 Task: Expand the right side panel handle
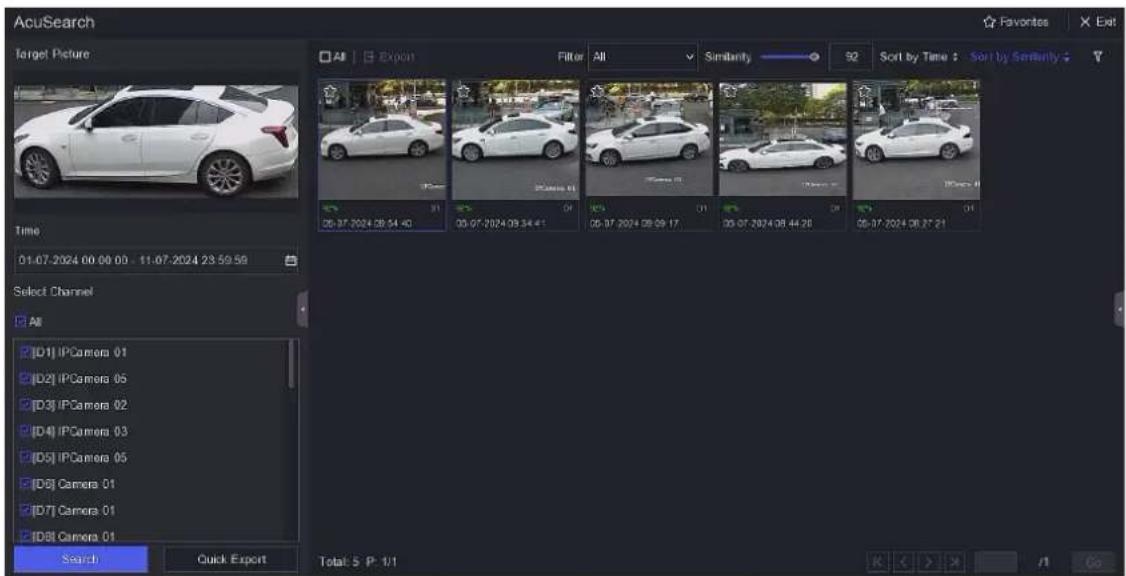pos(1120,310)
